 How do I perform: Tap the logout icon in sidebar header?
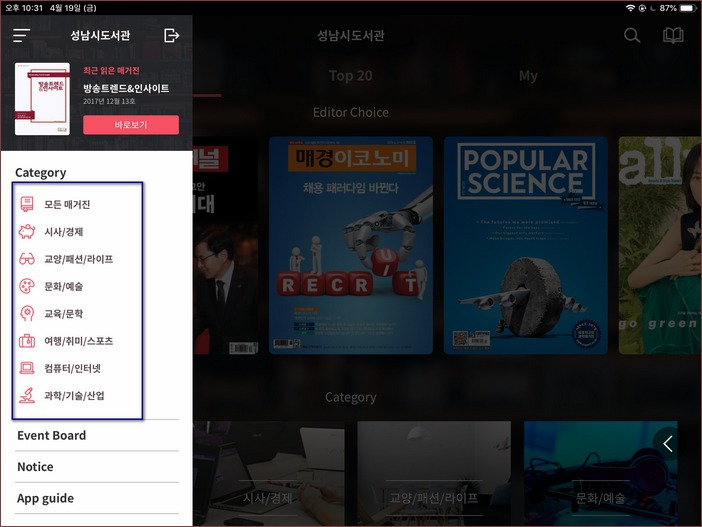(171, 35)
